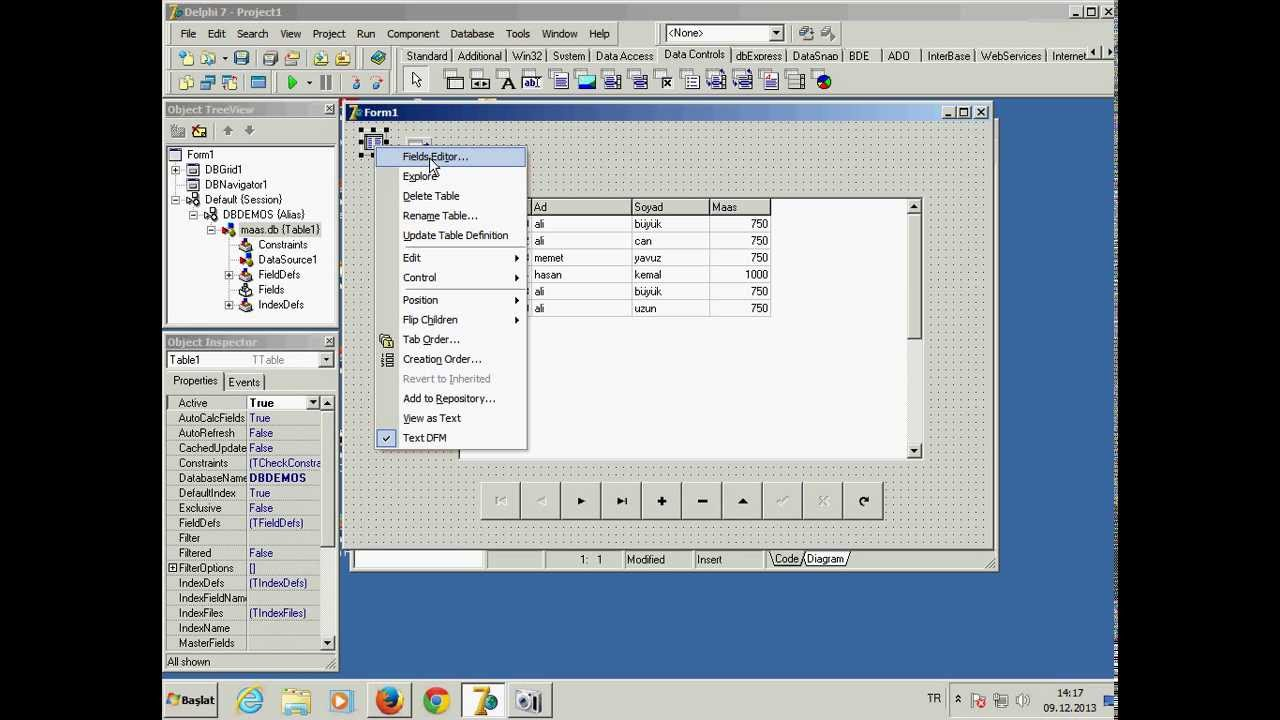
Task: Expand the FieldDefs tree node
Action: [229, 275]
